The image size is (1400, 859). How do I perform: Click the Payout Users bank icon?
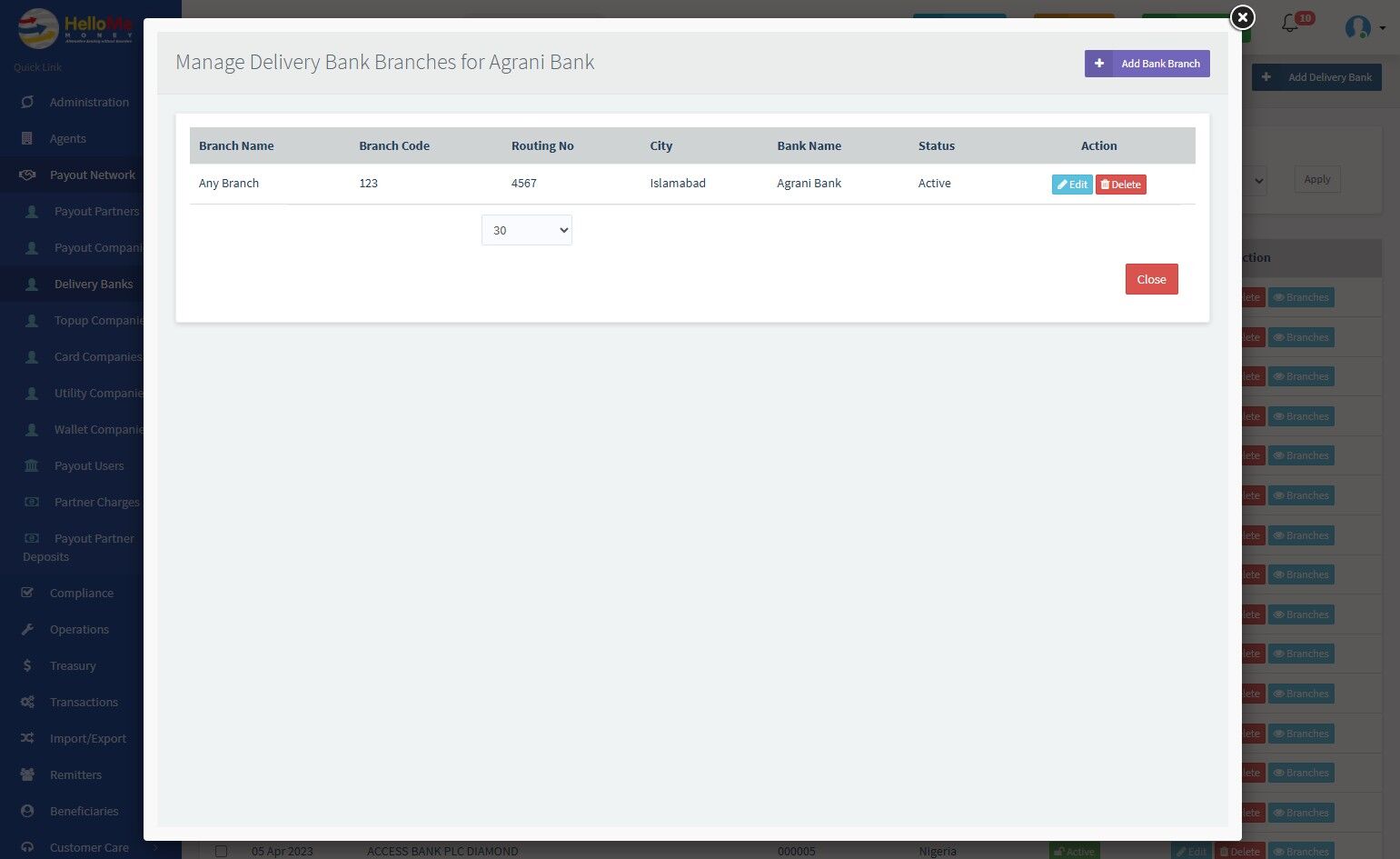[32, 465]
